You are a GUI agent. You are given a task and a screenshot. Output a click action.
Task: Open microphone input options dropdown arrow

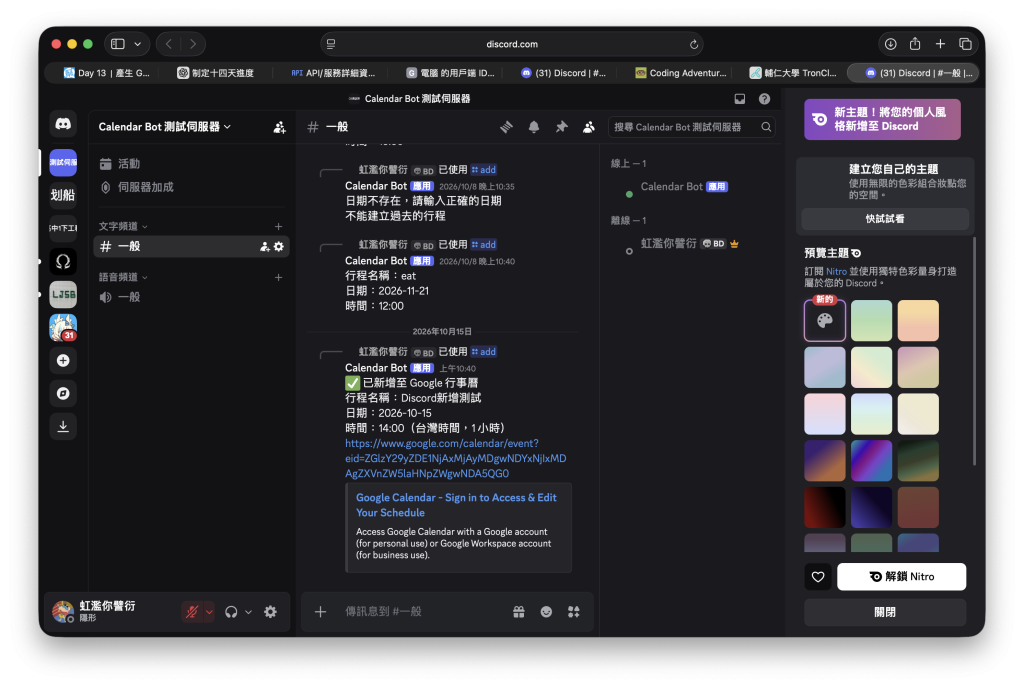tap(209, 612)
